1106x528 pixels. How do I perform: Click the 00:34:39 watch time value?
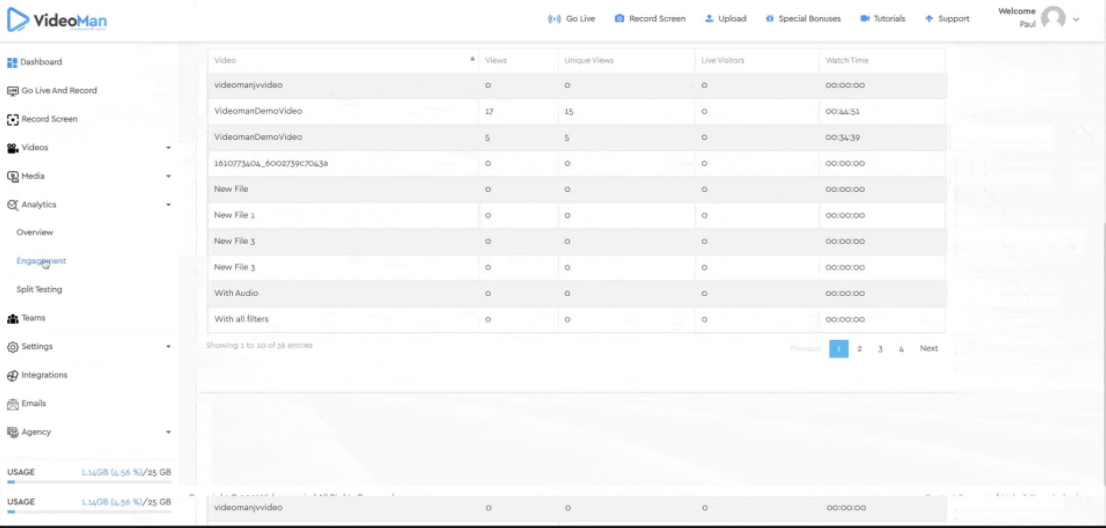pyautogui.click(x=843, y=137)
